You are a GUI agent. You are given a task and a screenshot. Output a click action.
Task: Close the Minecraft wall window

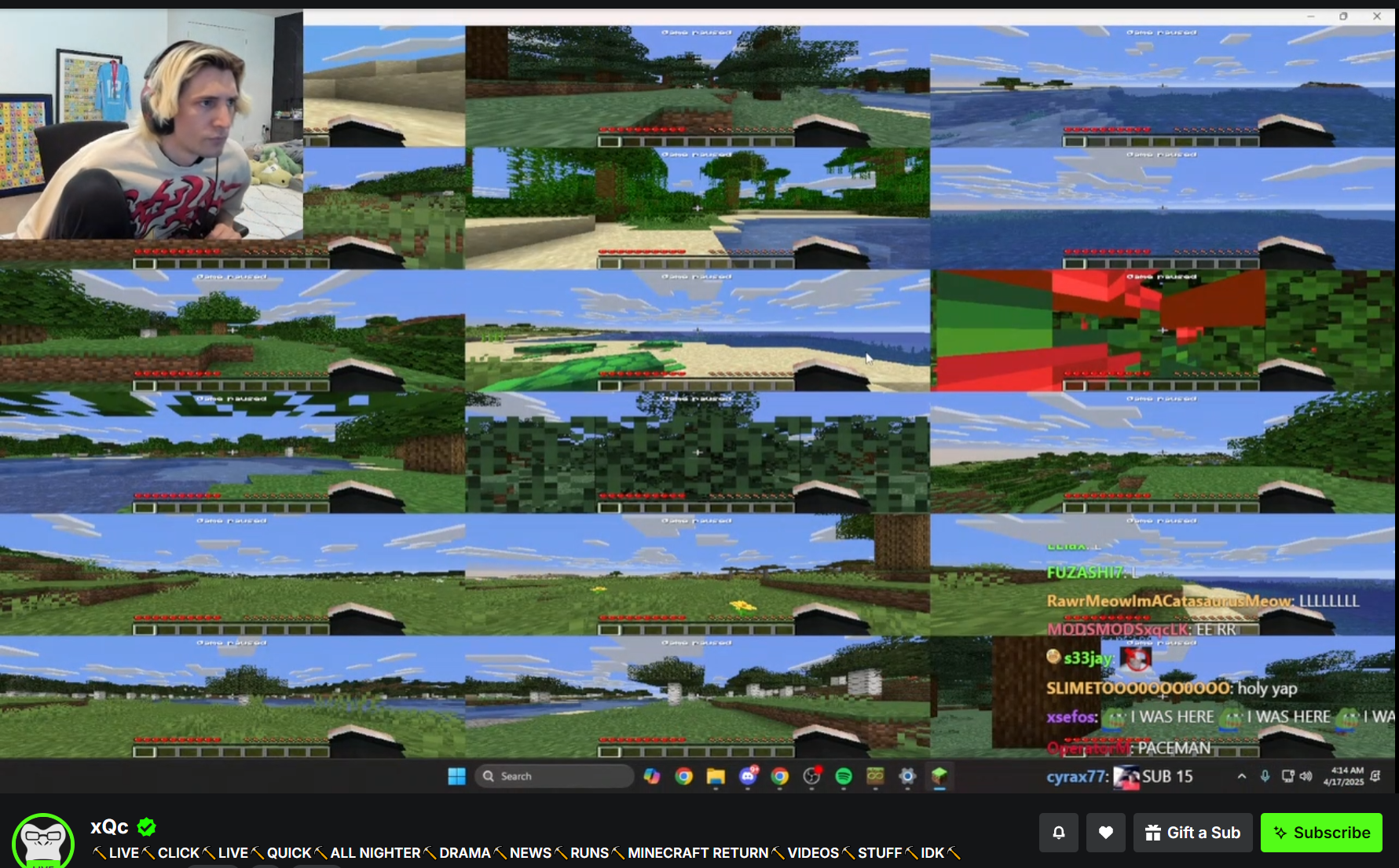1377,16
